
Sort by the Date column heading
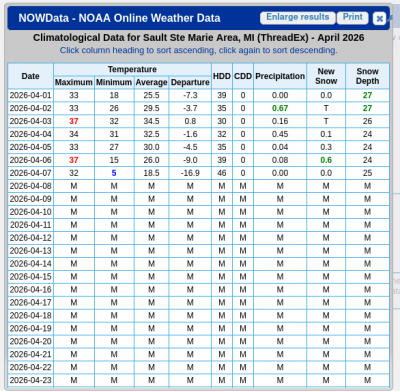(x=30, y=76)
